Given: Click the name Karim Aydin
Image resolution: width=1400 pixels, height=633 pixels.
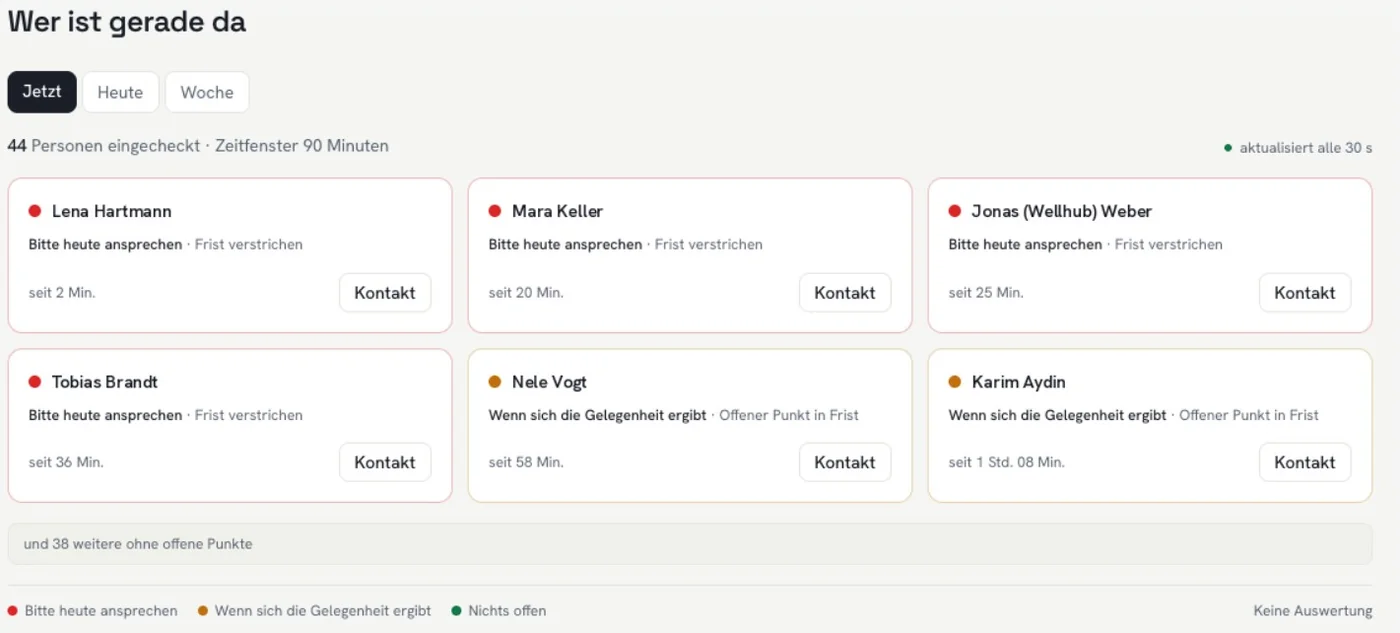Looking at the screenshot, I should tap(1019, 382).
